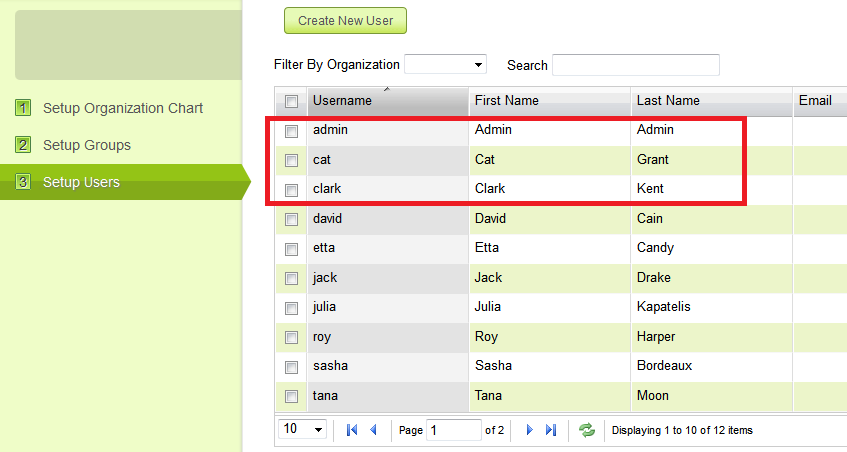Refresh the user list

point(587,430)
